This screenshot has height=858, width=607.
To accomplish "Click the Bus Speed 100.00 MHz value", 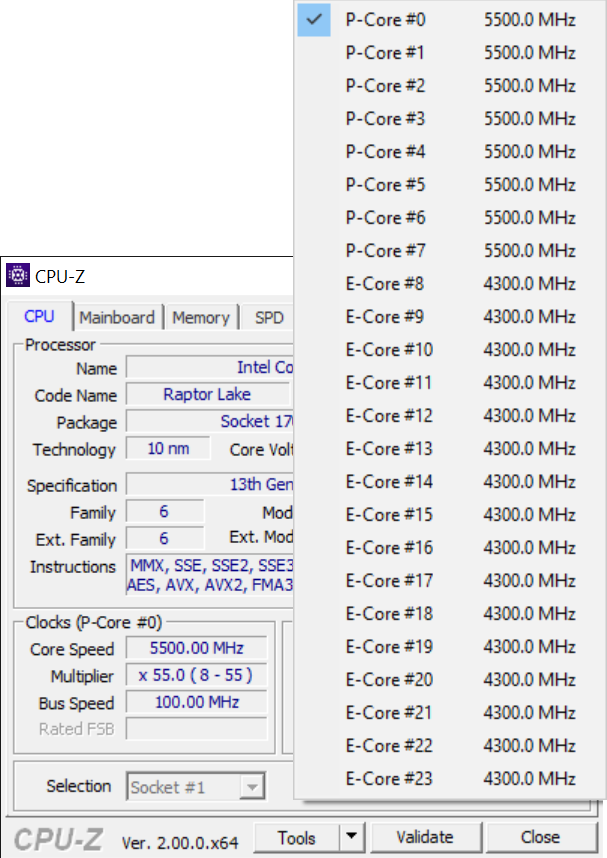I will (x=196, y=702).
